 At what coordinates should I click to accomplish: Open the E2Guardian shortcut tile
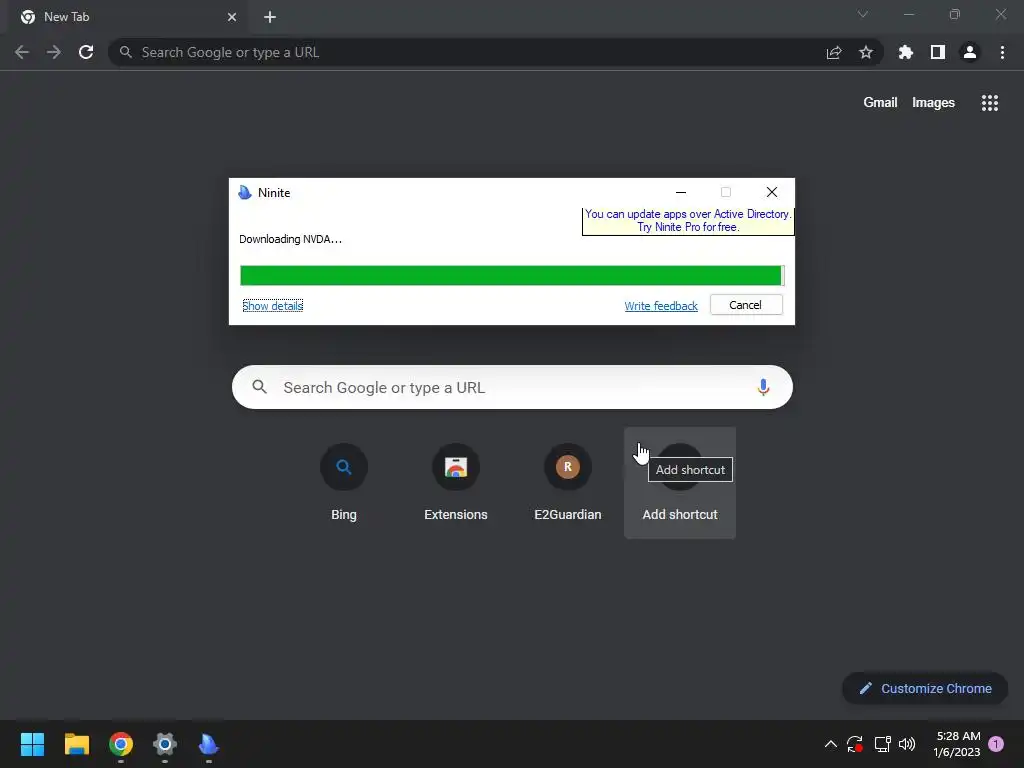point(568,482)
